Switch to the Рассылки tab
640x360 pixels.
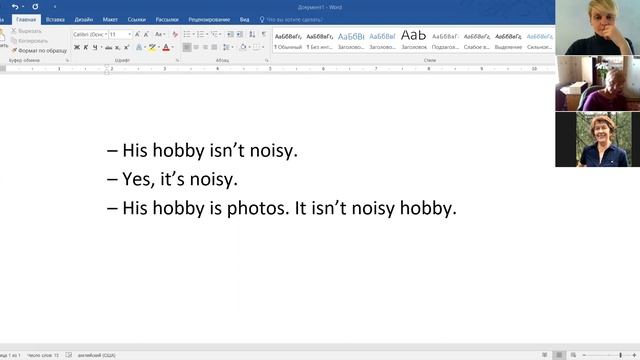167,20
